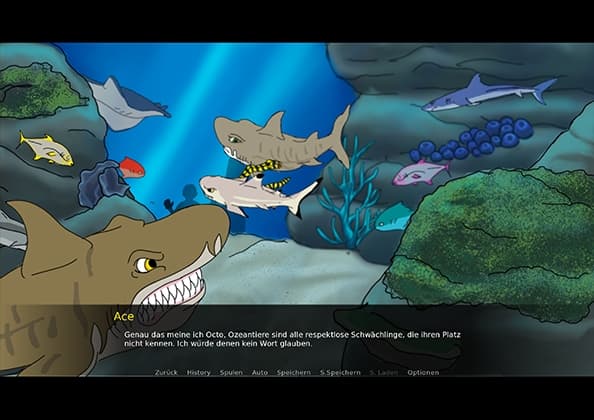Image resolution: width=594 pixels, height=420 pixels.
Task: Go back with the Zurück button
Action: (x=166, y=372)
